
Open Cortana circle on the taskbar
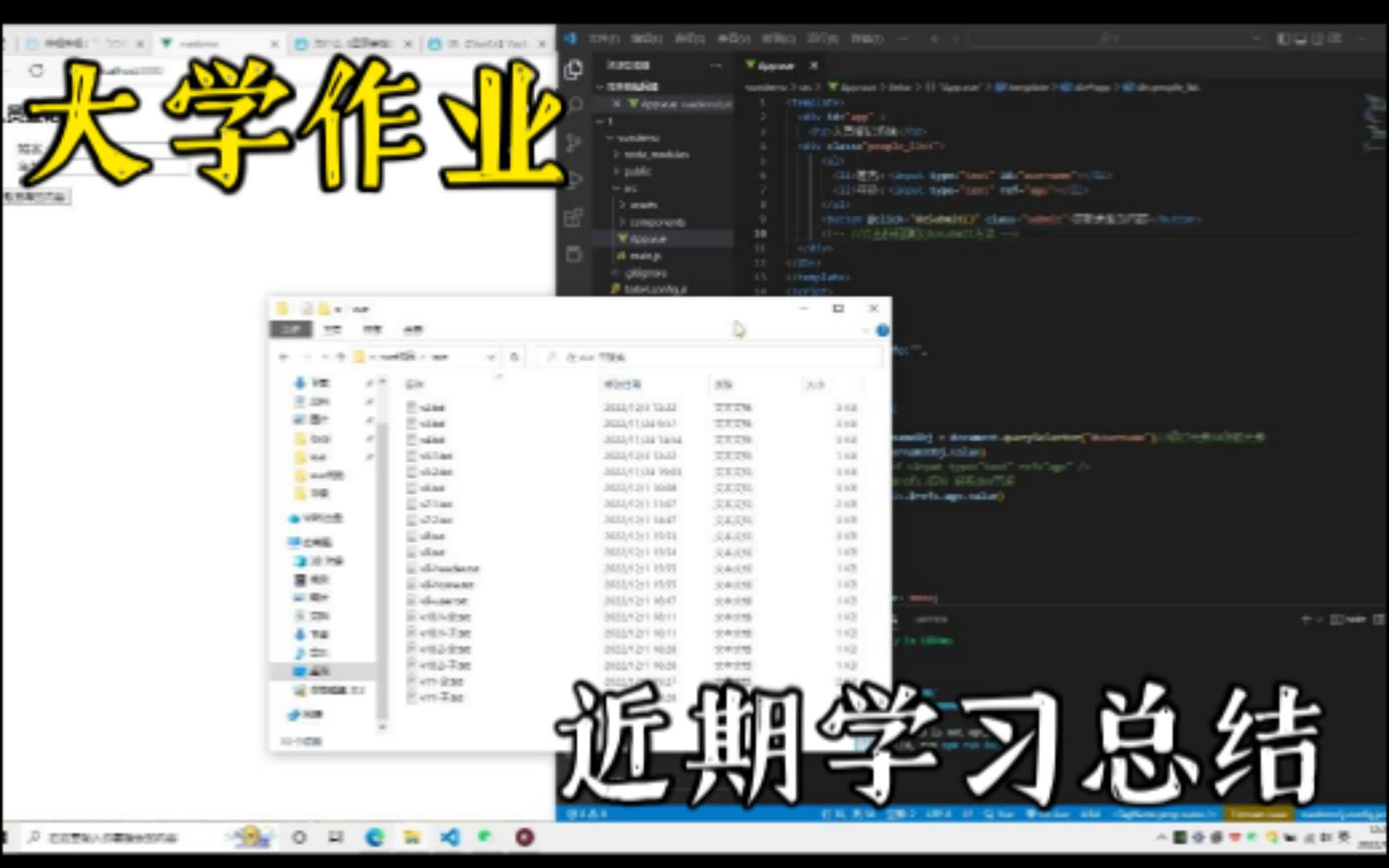[x=299, y=837]
